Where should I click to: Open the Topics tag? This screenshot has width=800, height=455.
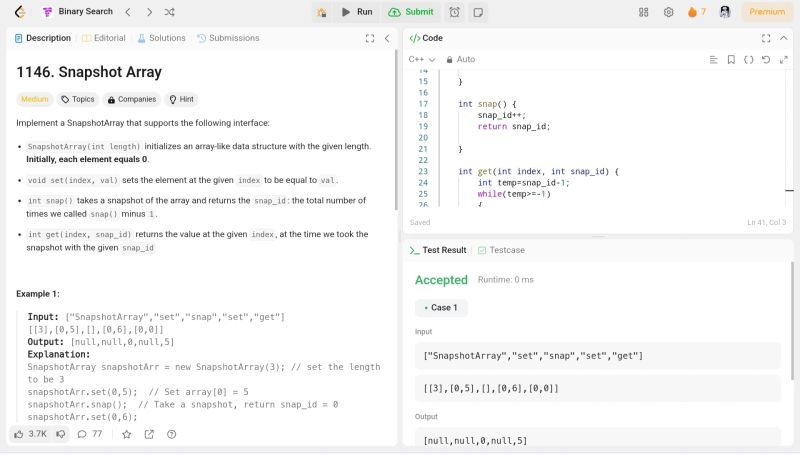point(78,99)
